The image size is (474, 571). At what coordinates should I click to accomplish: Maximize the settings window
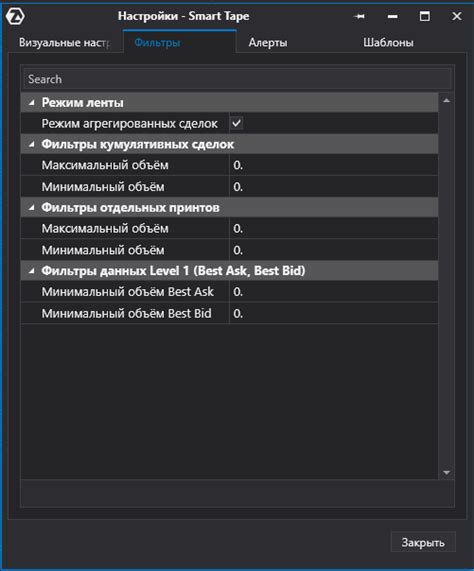424,16
